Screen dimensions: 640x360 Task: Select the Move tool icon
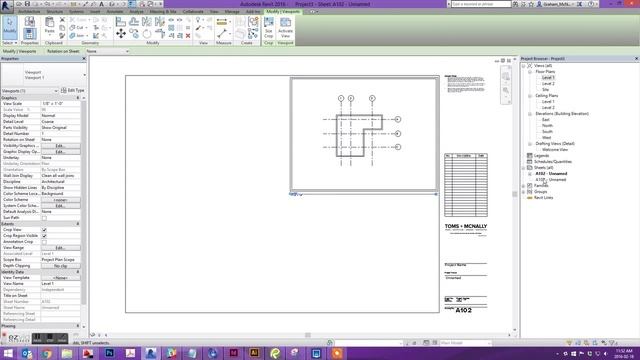tap(120, 33)
